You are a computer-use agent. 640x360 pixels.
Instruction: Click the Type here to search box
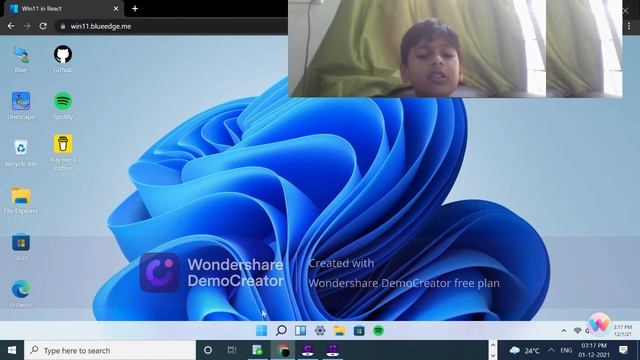pyautogui.click(x=110, y=350)
